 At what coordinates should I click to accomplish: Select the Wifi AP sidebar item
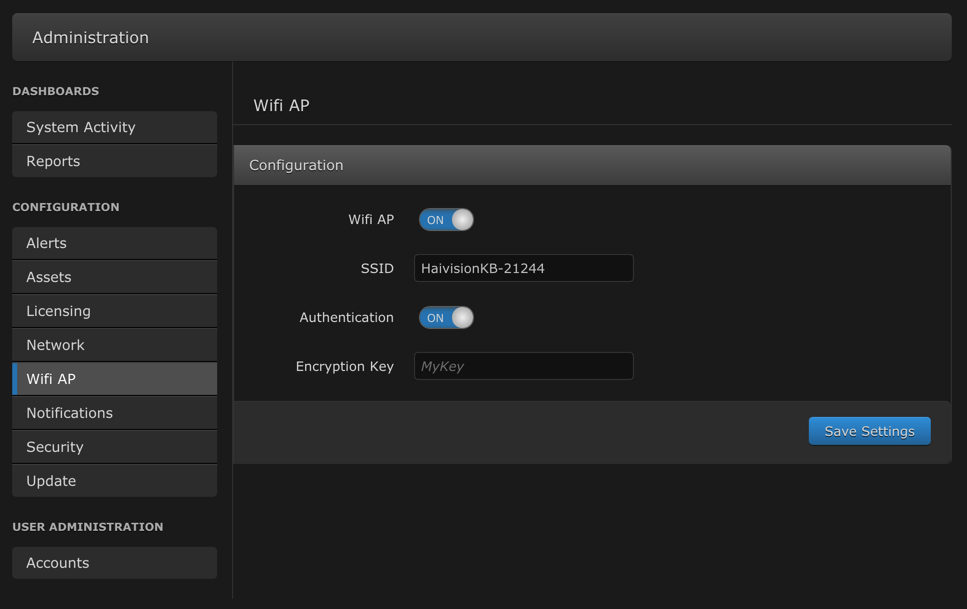point(114,379)
